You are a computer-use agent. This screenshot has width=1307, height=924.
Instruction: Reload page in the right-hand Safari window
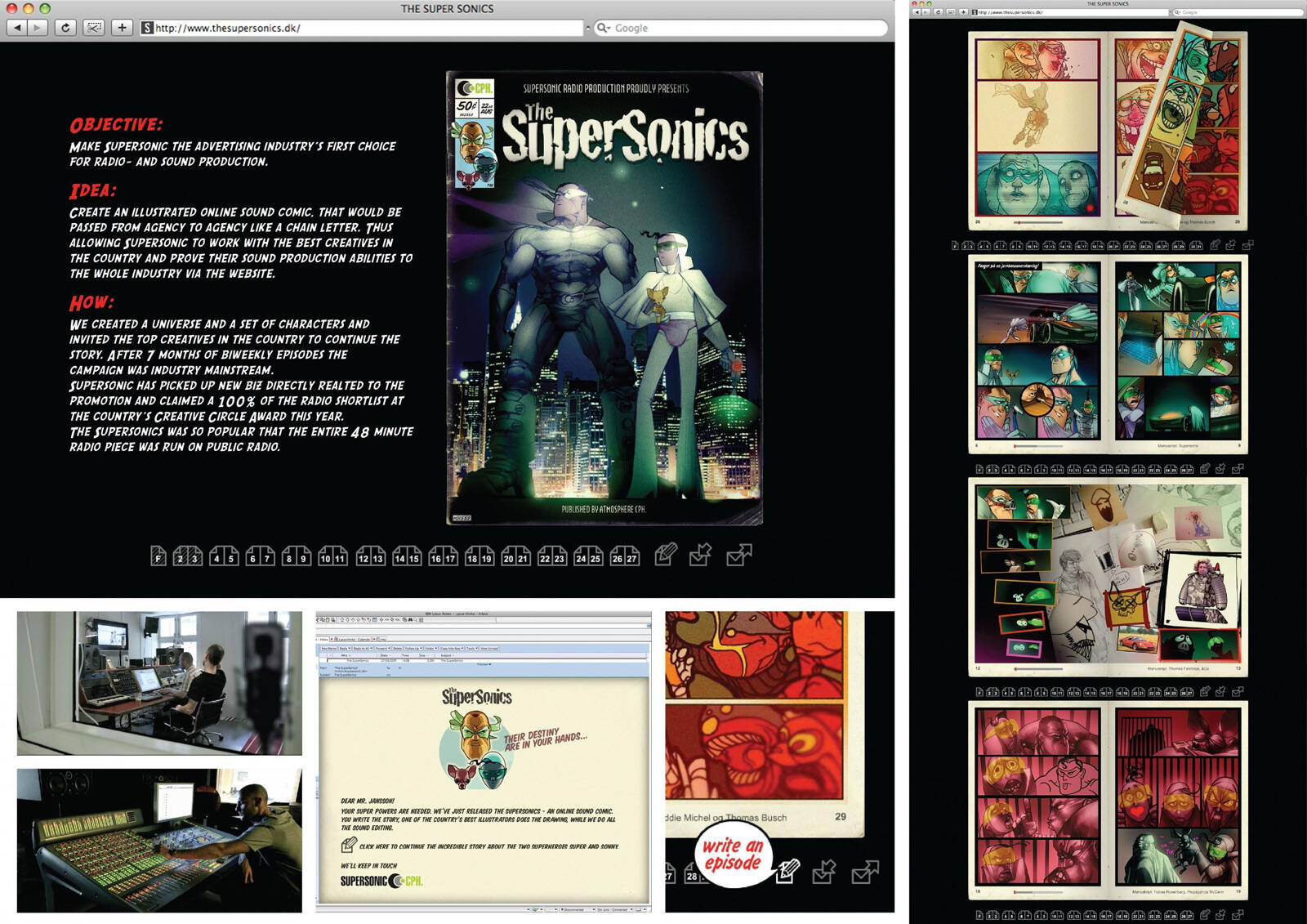point(938,12)
